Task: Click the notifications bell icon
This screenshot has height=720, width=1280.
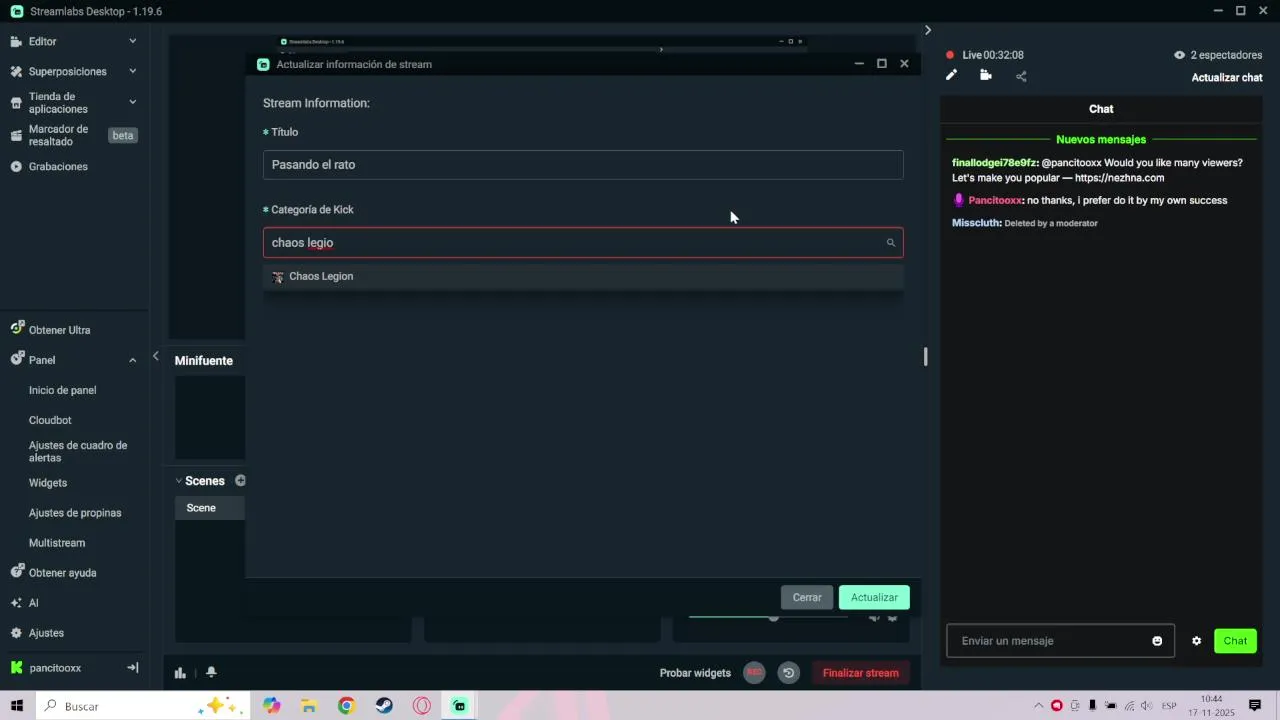Action: [211, 673]
